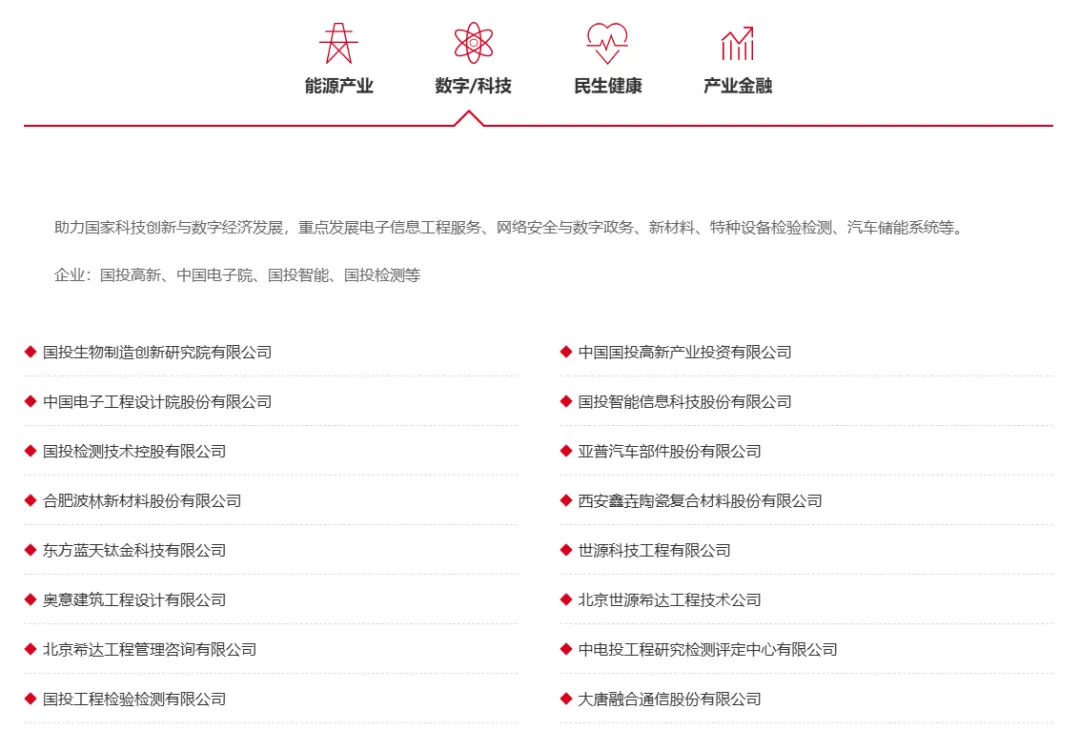The image size is (1080, 730).
Task: Open 中国国投高新产业投资有限公司 link
Action: coord(685,352)
